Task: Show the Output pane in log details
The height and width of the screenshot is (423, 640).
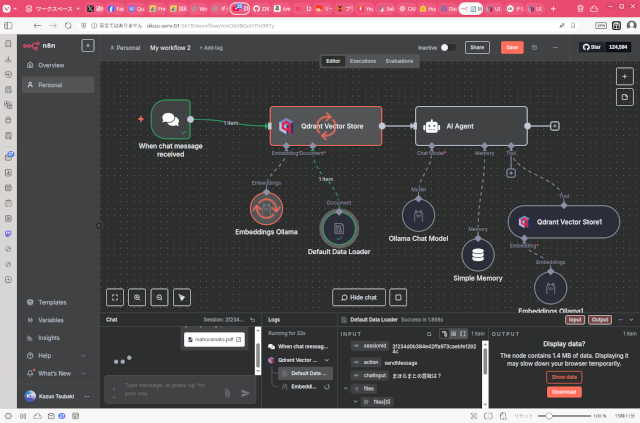Action: (600, 320)
